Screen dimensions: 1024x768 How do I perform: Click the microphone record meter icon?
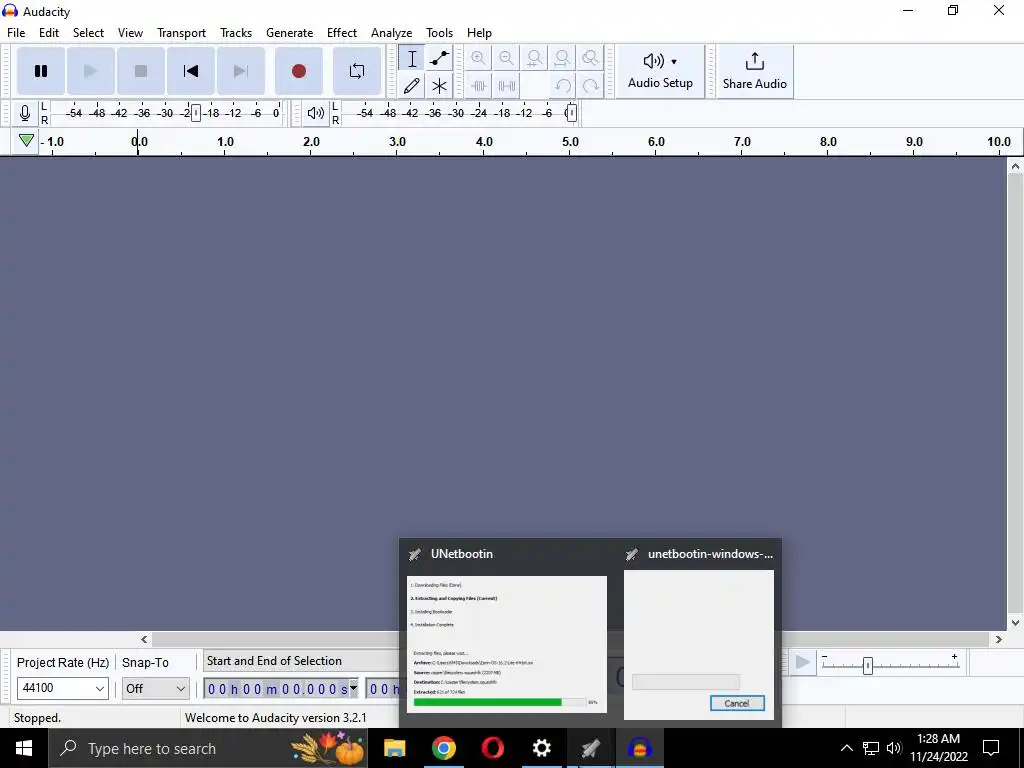(25, 113)
